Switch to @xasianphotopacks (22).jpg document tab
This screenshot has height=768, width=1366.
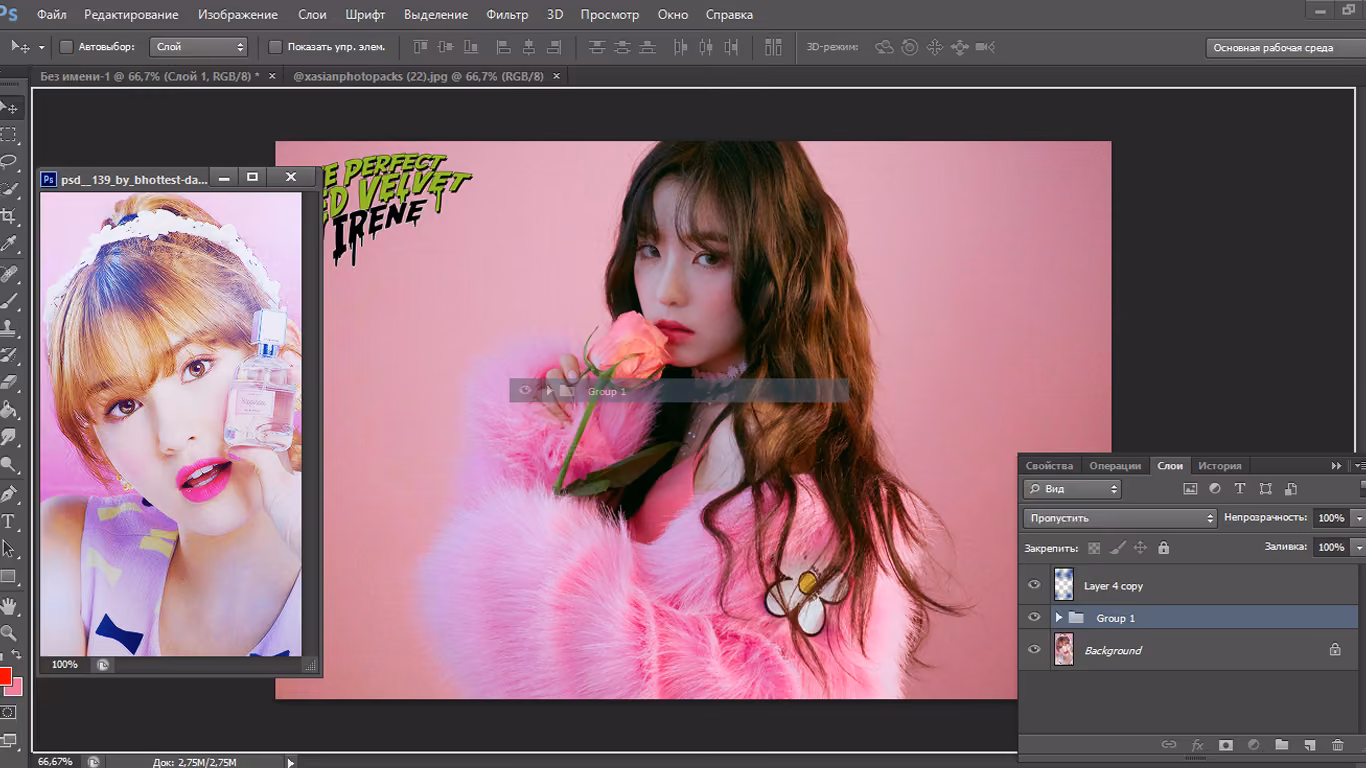pos(418,76)
